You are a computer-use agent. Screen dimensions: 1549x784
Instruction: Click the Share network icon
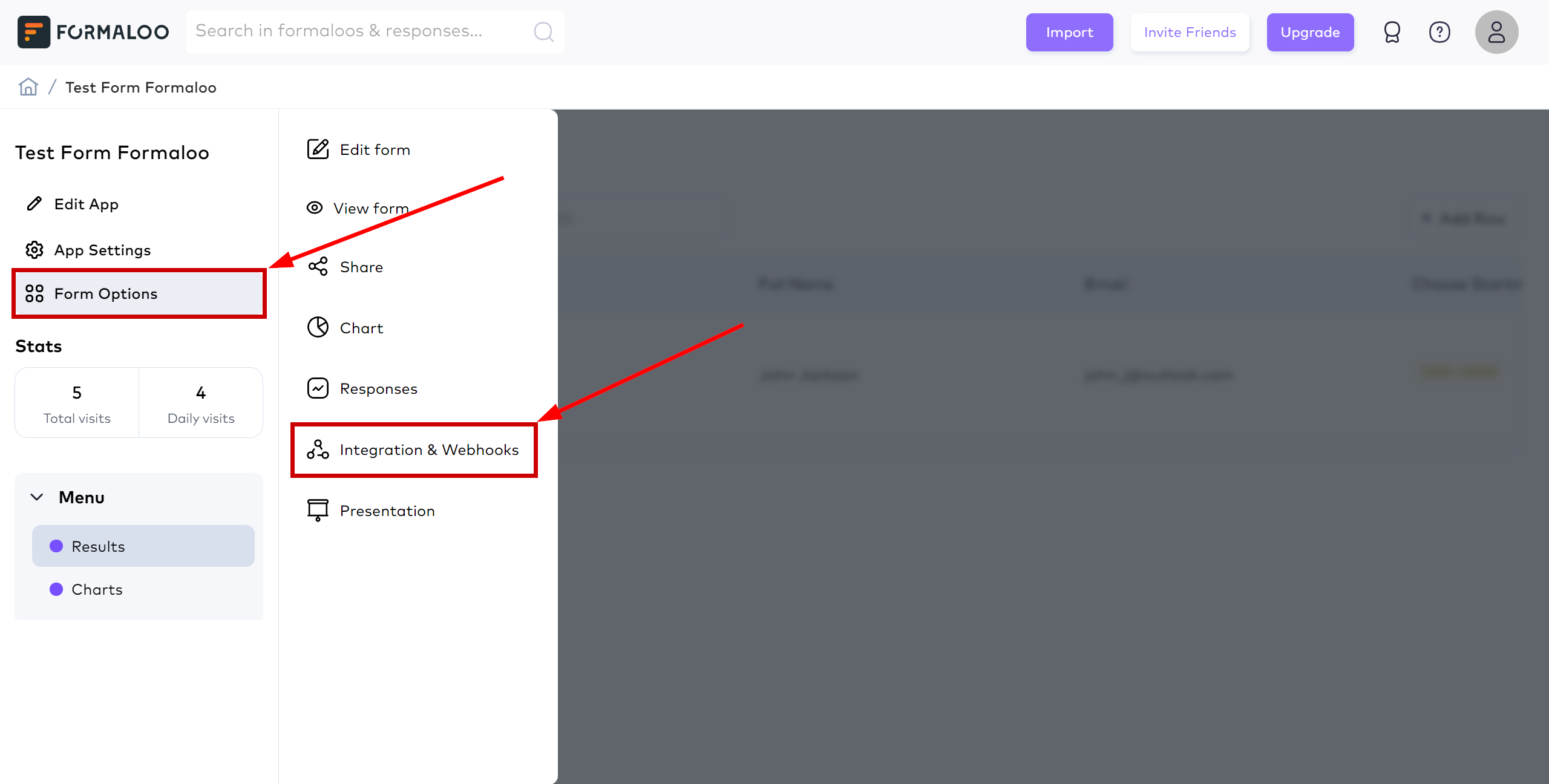click(x=317, y=266)
